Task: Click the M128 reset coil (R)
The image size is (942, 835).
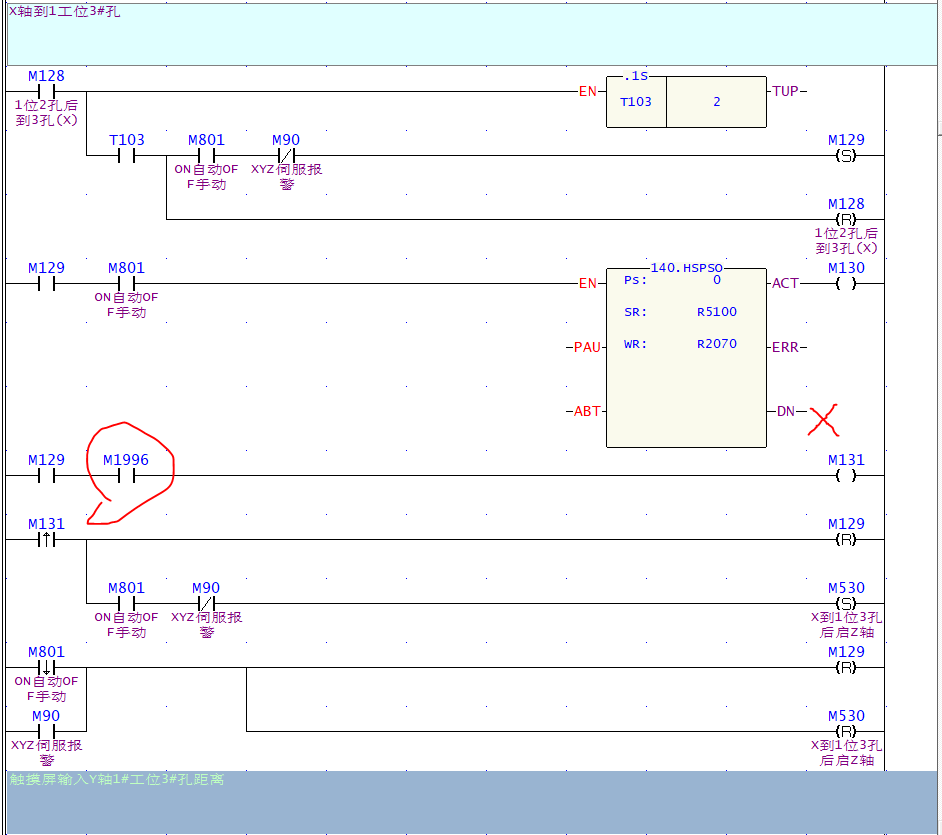Action: (845, 219)
